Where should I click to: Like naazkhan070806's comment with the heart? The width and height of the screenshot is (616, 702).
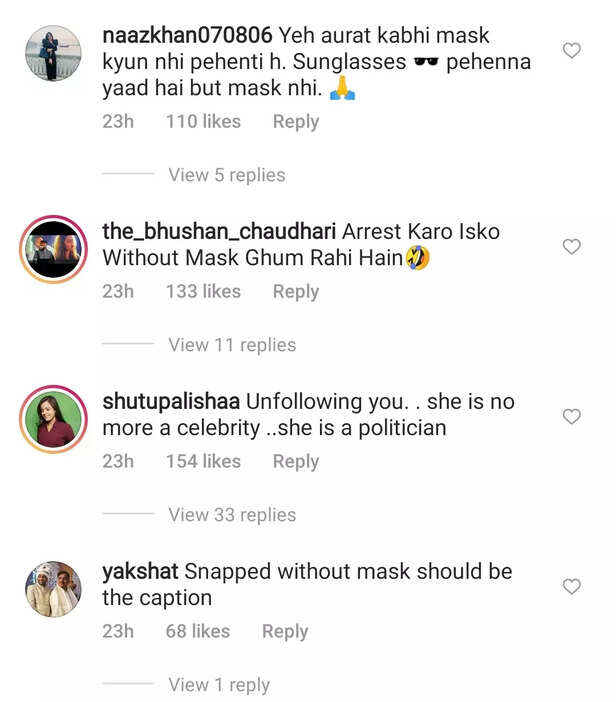click(x=572, y=51)
